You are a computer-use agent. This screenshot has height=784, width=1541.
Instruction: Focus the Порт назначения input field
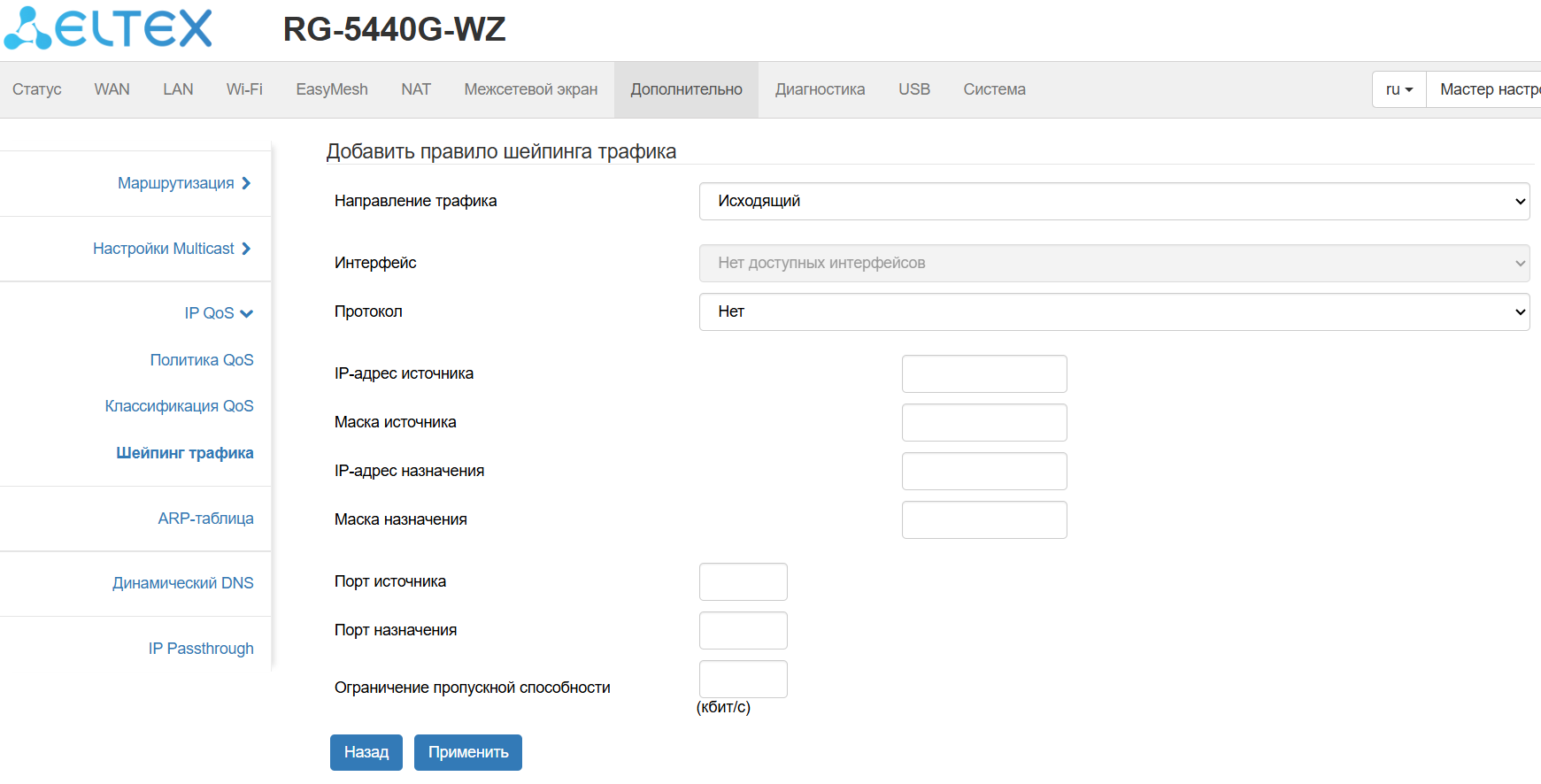(743, 630)
